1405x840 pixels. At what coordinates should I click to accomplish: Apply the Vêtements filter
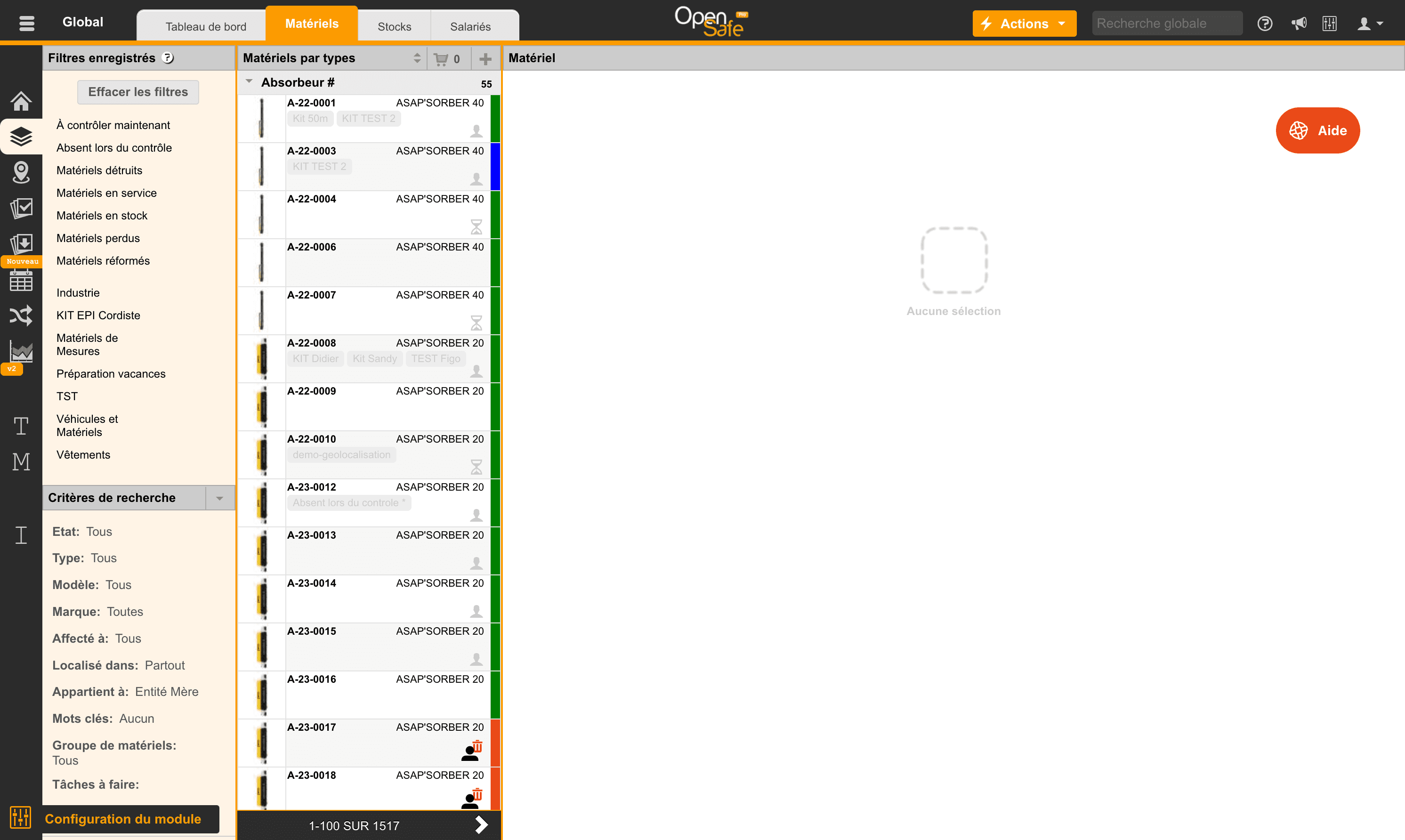coord(83,454)
